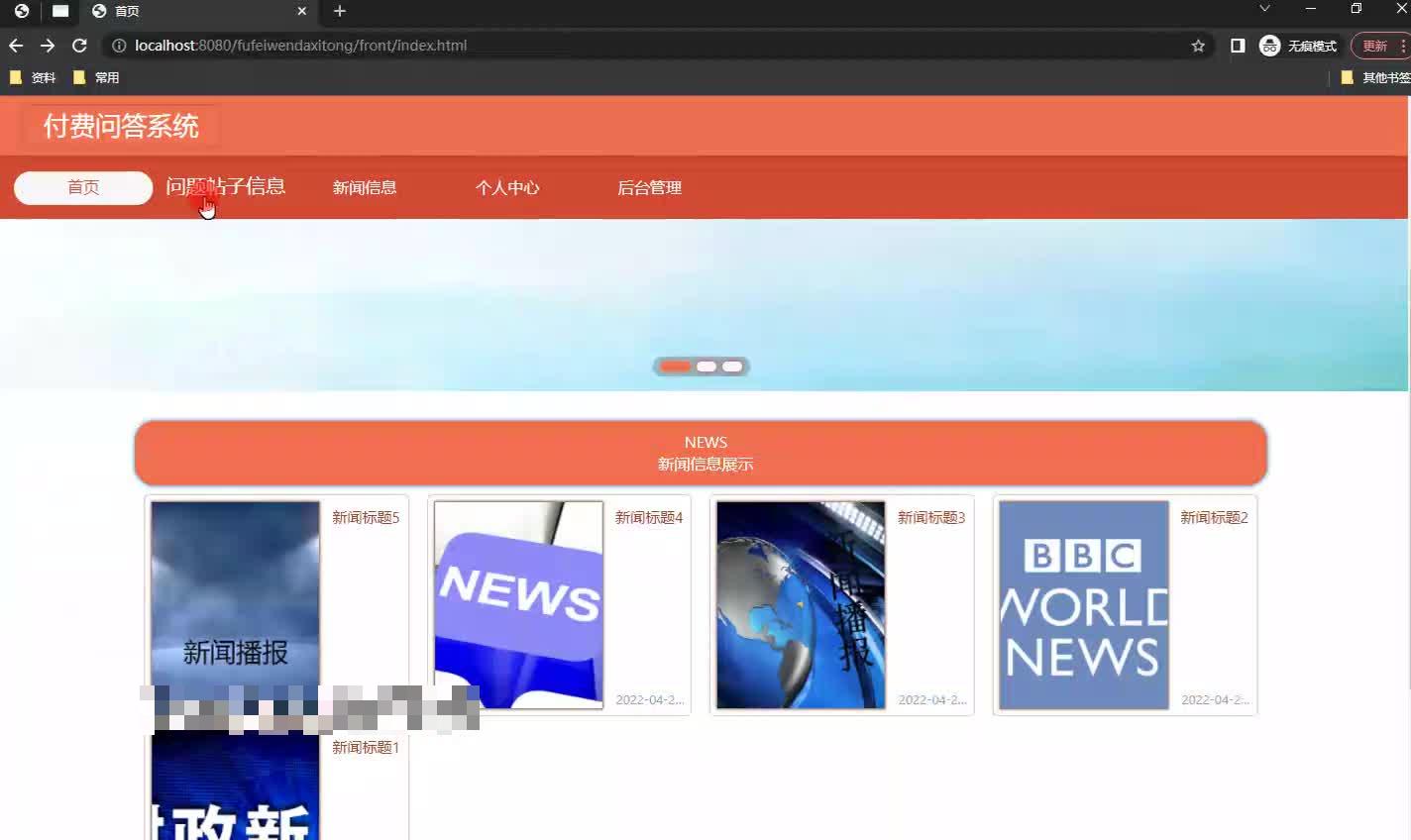Image resolution: width=1411 pixels, height=840 pixels.
Task: Click the 新闻信息展示 NEWS banner
Action: (x=702, y=453)
